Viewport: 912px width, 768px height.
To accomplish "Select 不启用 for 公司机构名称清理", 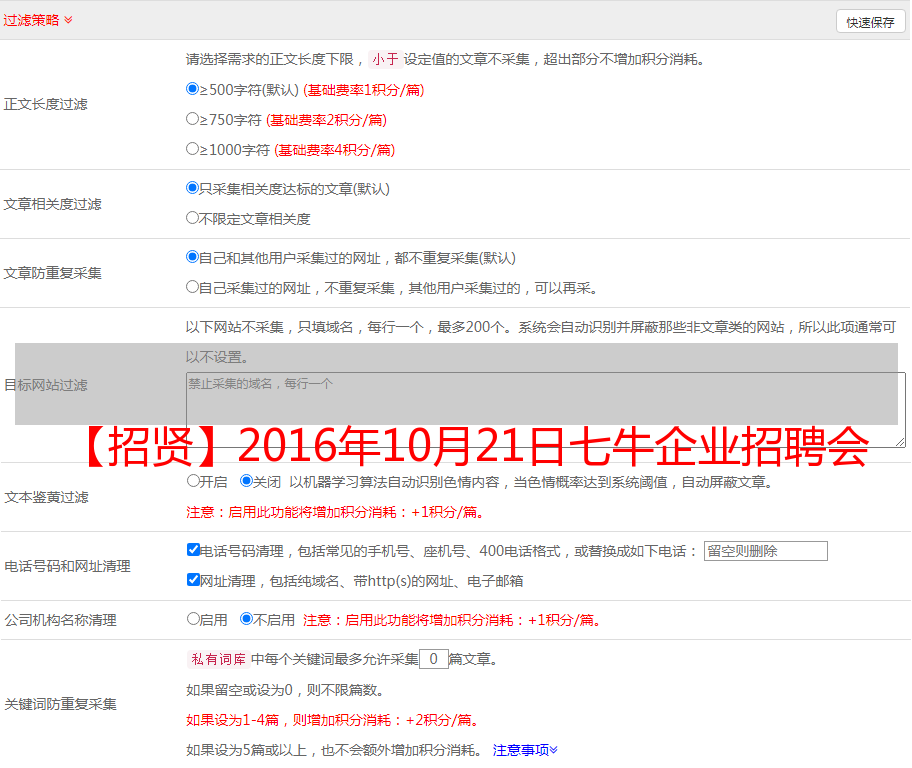I will (246, 618).
